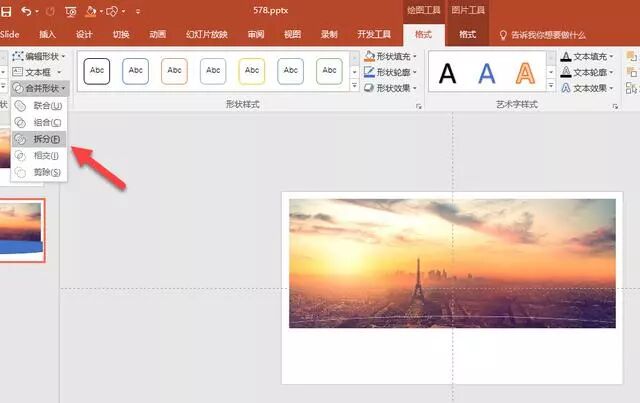Apply the green outline Abc shape style
This screenshot has height=403, width=640.
pos(329,71)
